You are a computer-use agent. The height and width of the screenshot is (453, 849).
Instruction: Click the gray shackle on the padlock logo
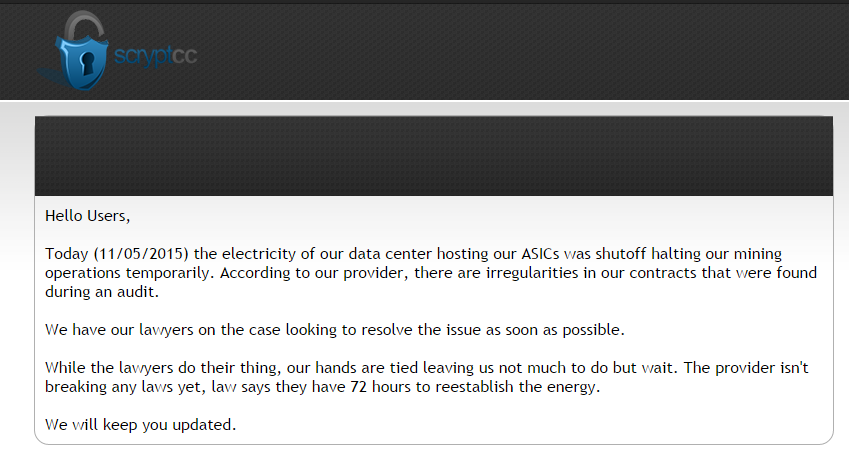point(83,25)
